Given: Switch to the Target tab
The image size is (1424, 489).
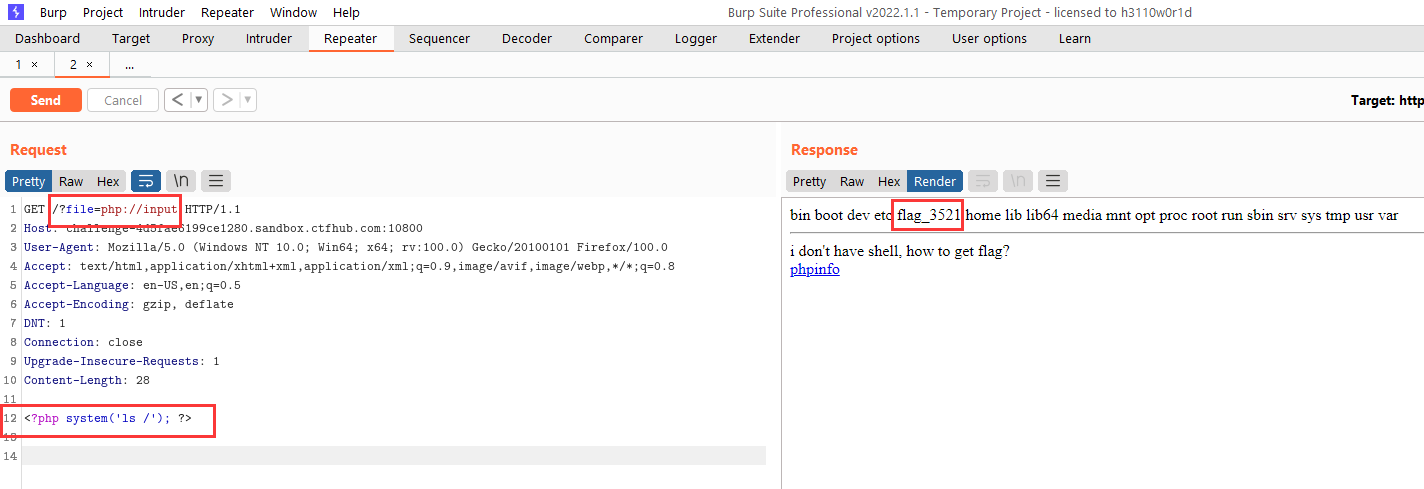Looking at the screenshot, I should pyautogui.click(x=131, y=38).
